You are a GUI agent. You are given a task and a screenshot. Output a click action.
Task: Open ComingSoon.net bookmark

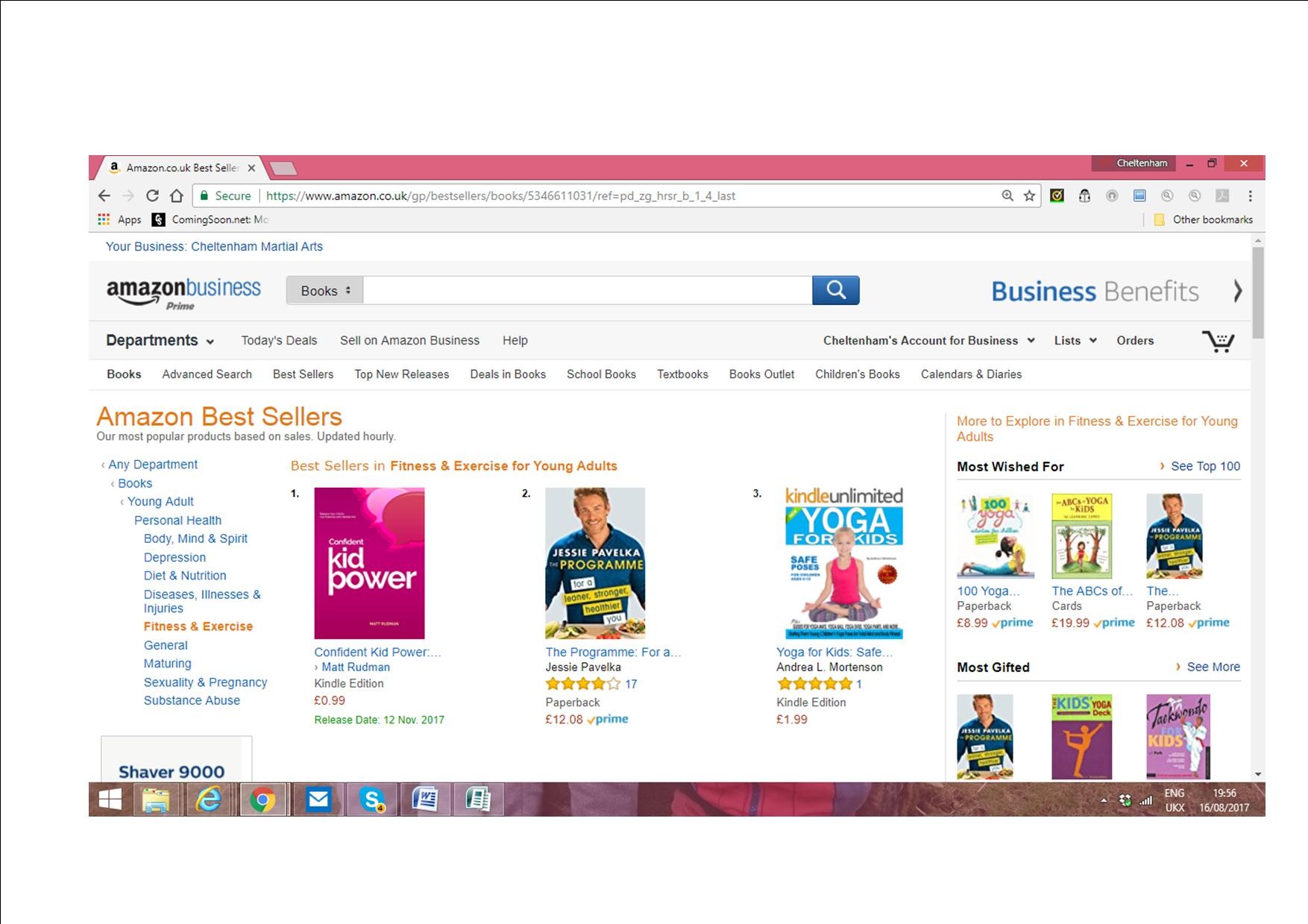tap(210, 219)
